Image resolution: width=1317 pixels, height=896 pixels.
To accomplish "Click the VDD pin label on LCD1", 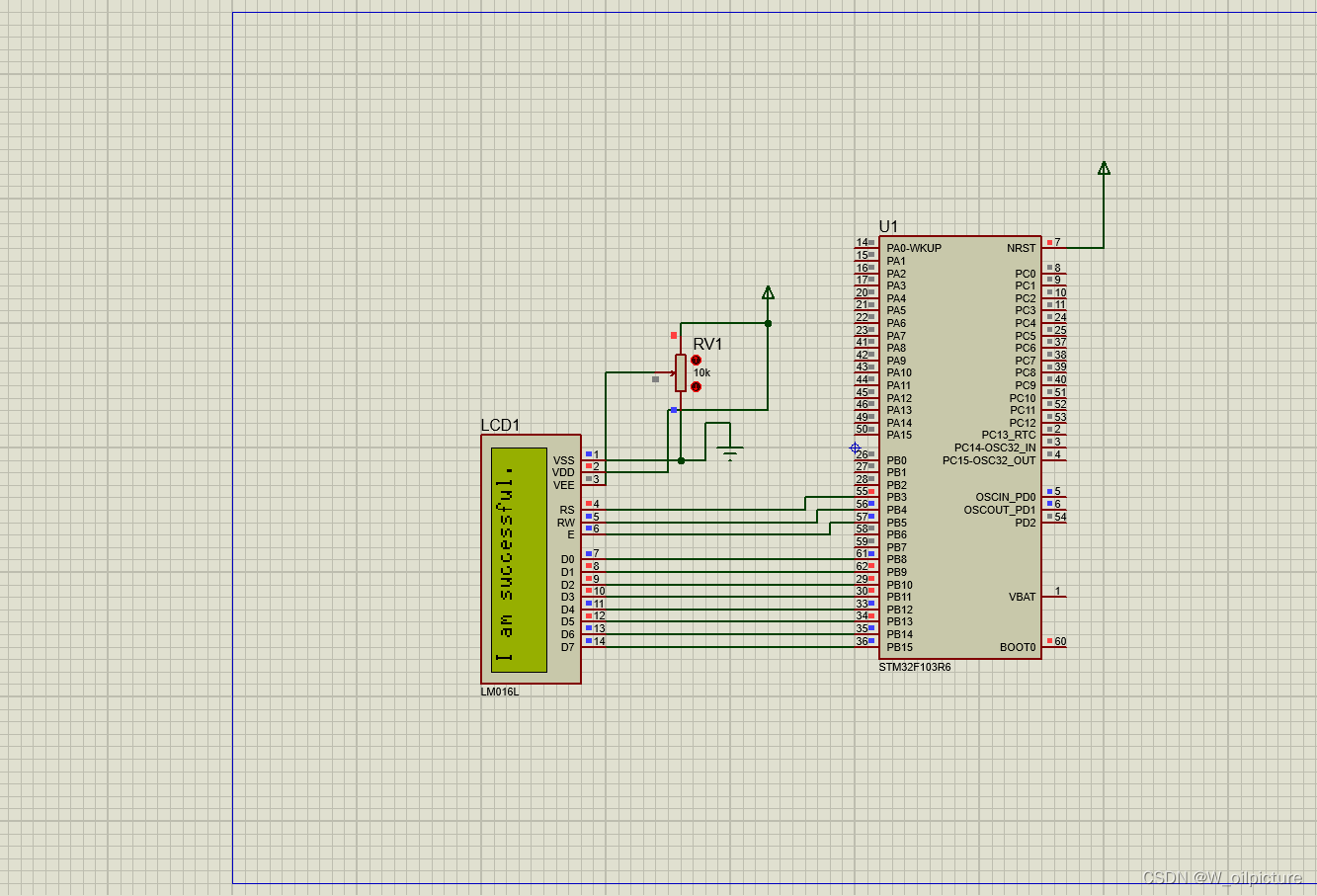I will [x=563, y=472].
